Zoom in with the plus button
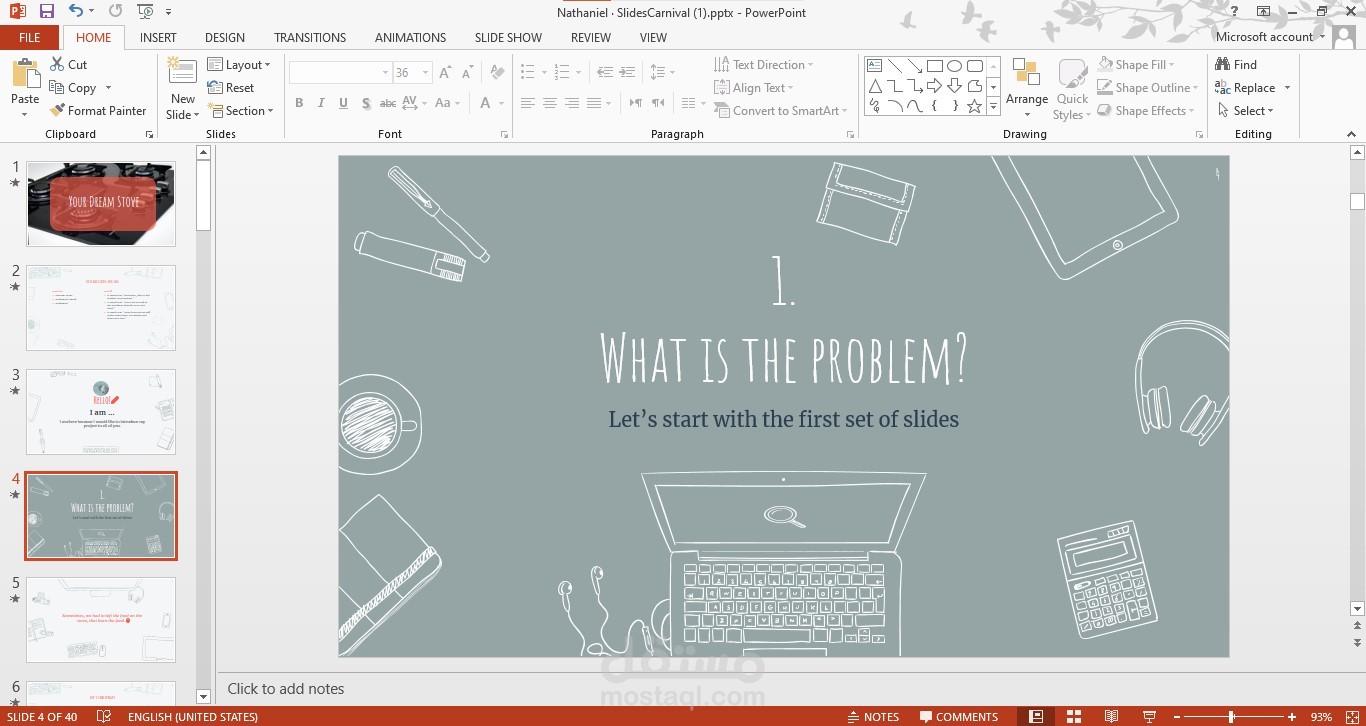1366x726 pixels. 1292,716
